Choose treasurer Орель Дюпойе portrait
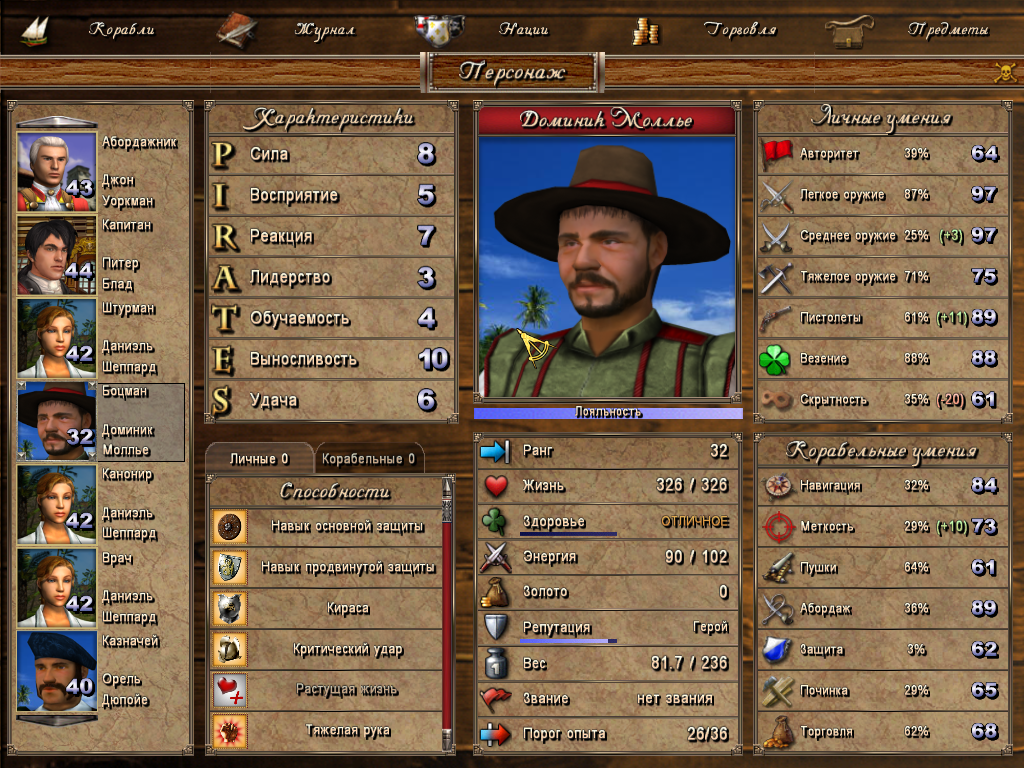The image size is (1024, 768). coord(57,671)
